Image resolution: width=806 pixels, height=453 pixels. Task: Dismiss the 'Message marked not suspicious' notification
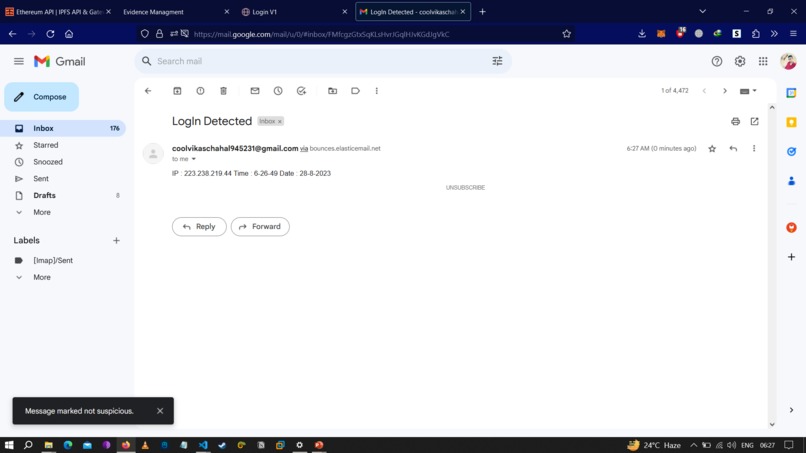coord(160,411)
